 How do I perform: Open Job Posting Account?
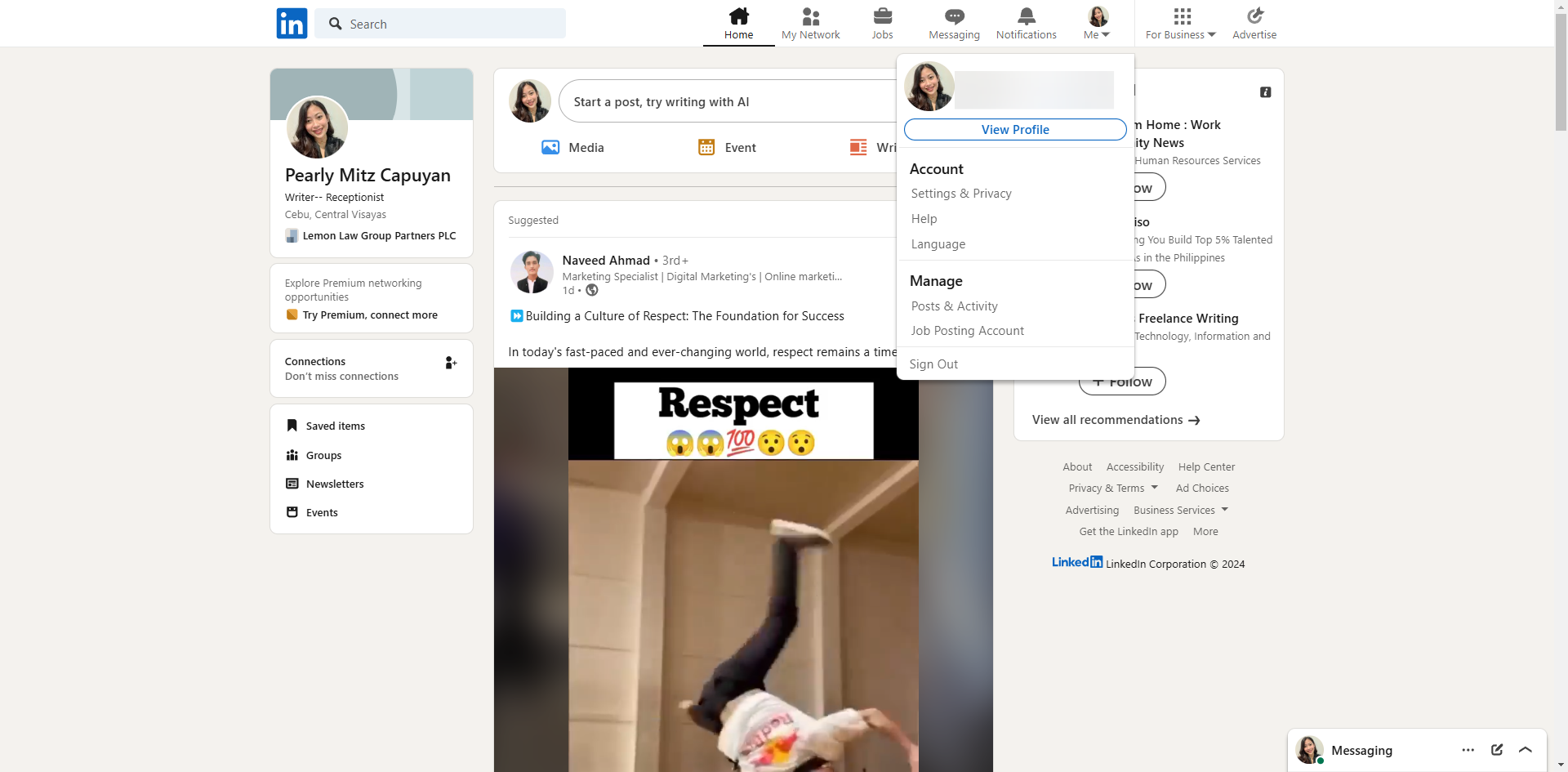967,331
